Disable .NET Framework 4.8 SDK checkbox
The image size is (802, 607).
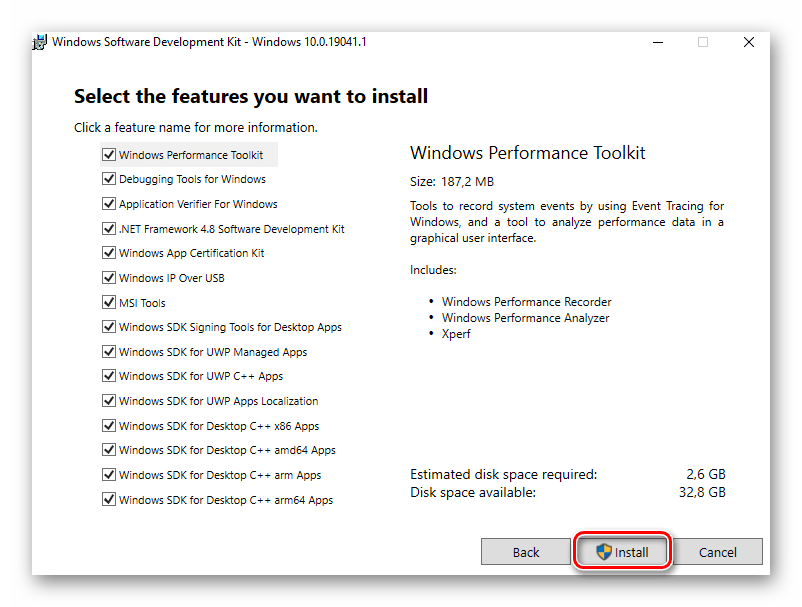[109, 229]
